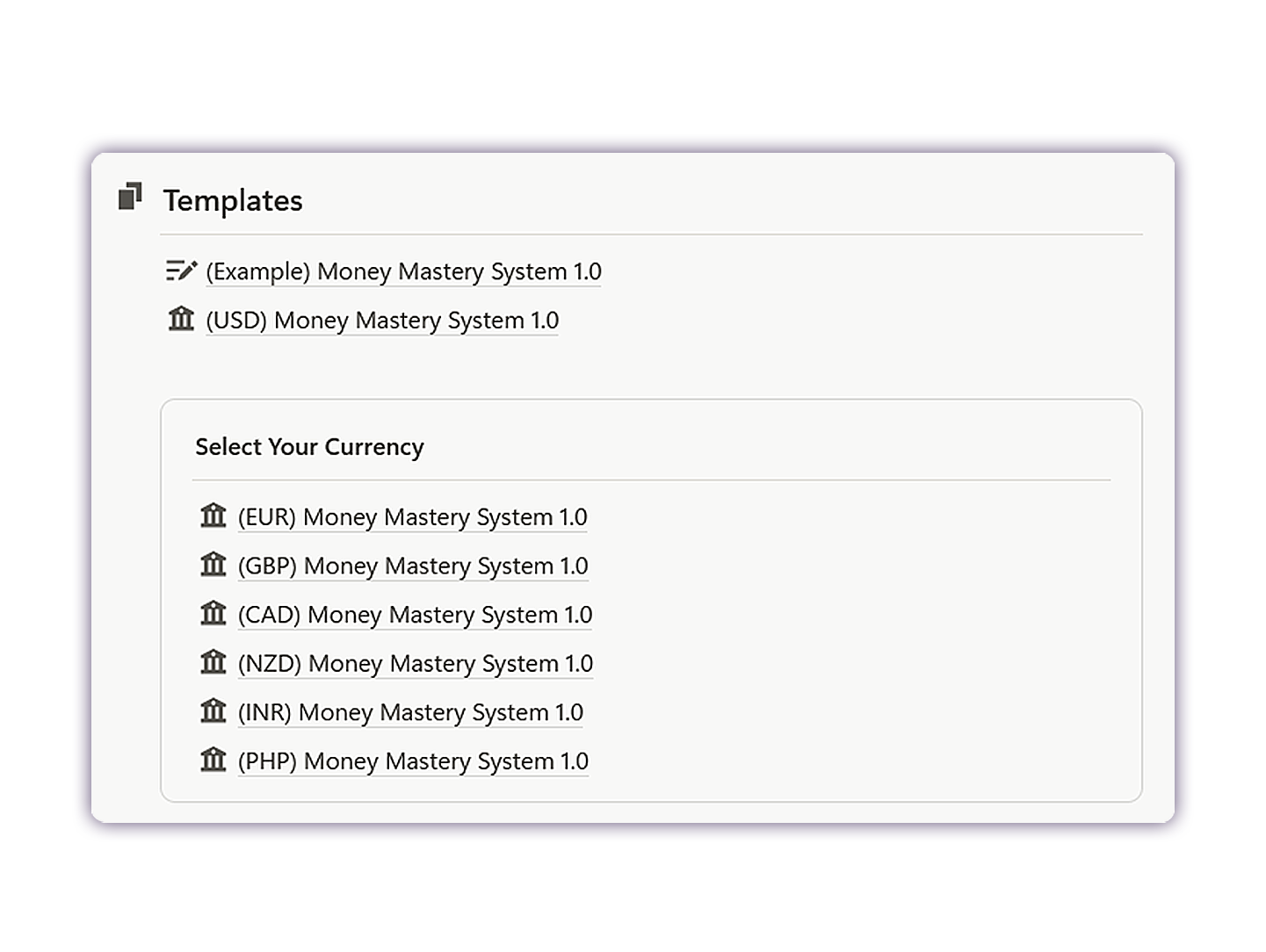The height and width of the screenshot is (952, 1266).
Task: Click the bank icon next to NZD
Action: 213,662
